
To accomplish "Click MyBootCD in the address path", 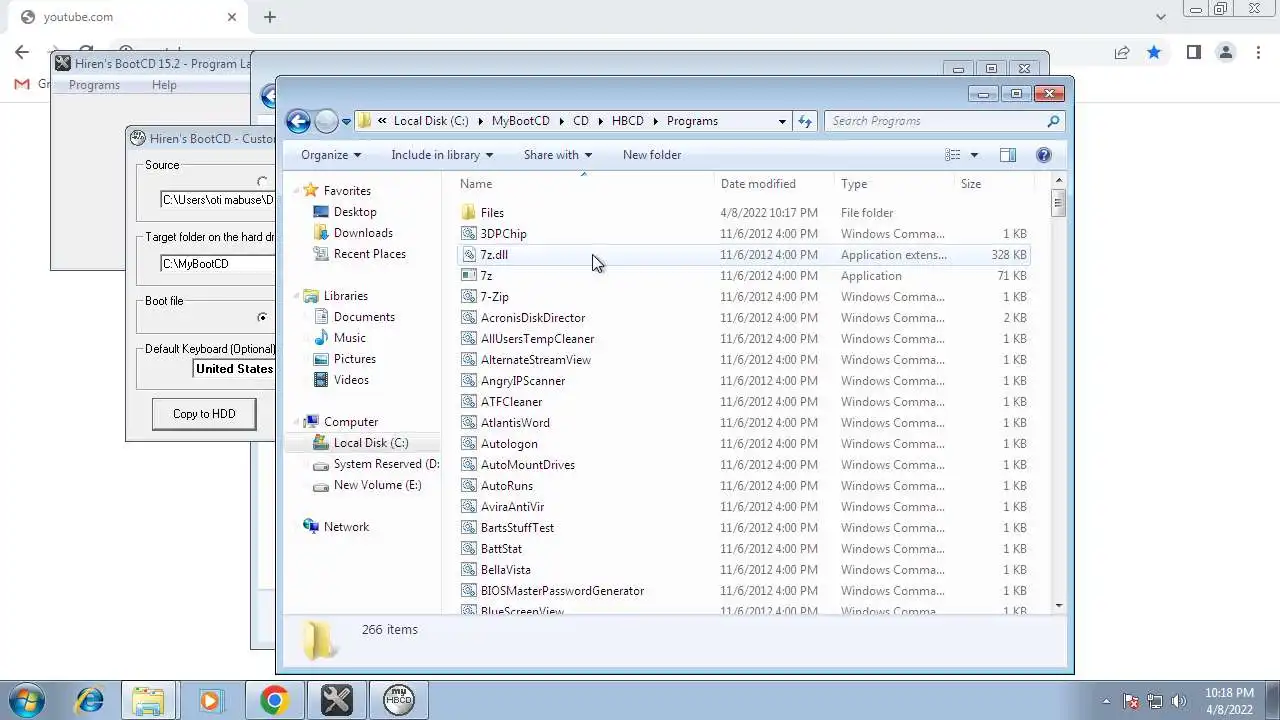I will (x=520, y=121).
